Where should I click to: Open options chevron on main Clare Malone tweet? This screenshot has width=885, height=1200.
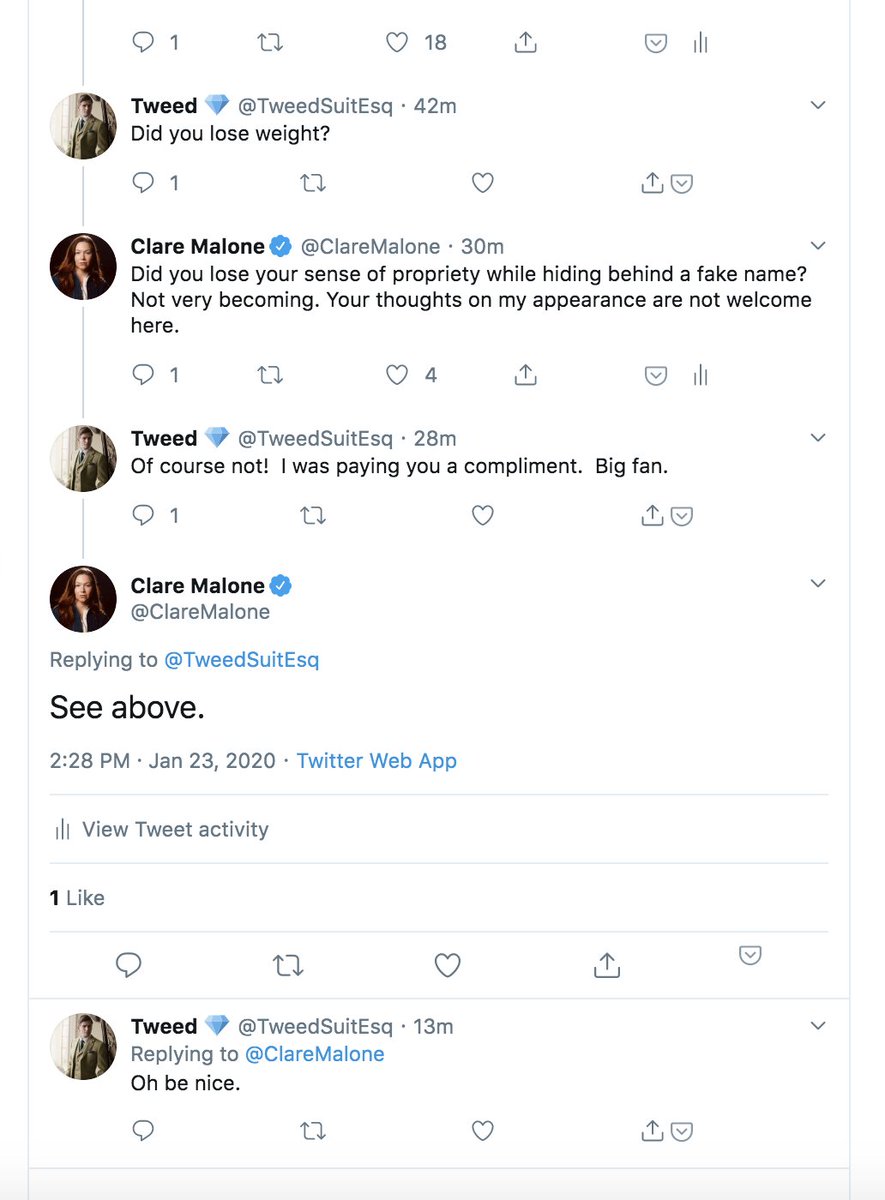point(818,584)
